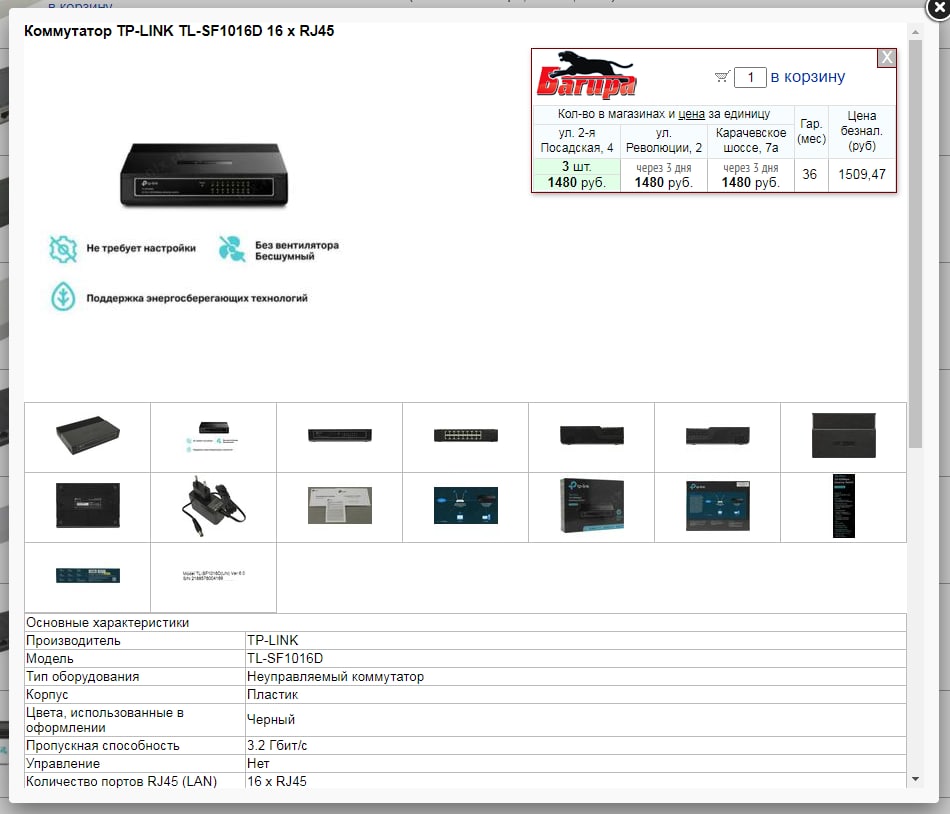
Task: Open the underlined 'цена' link
Action: tap(691, 114)
